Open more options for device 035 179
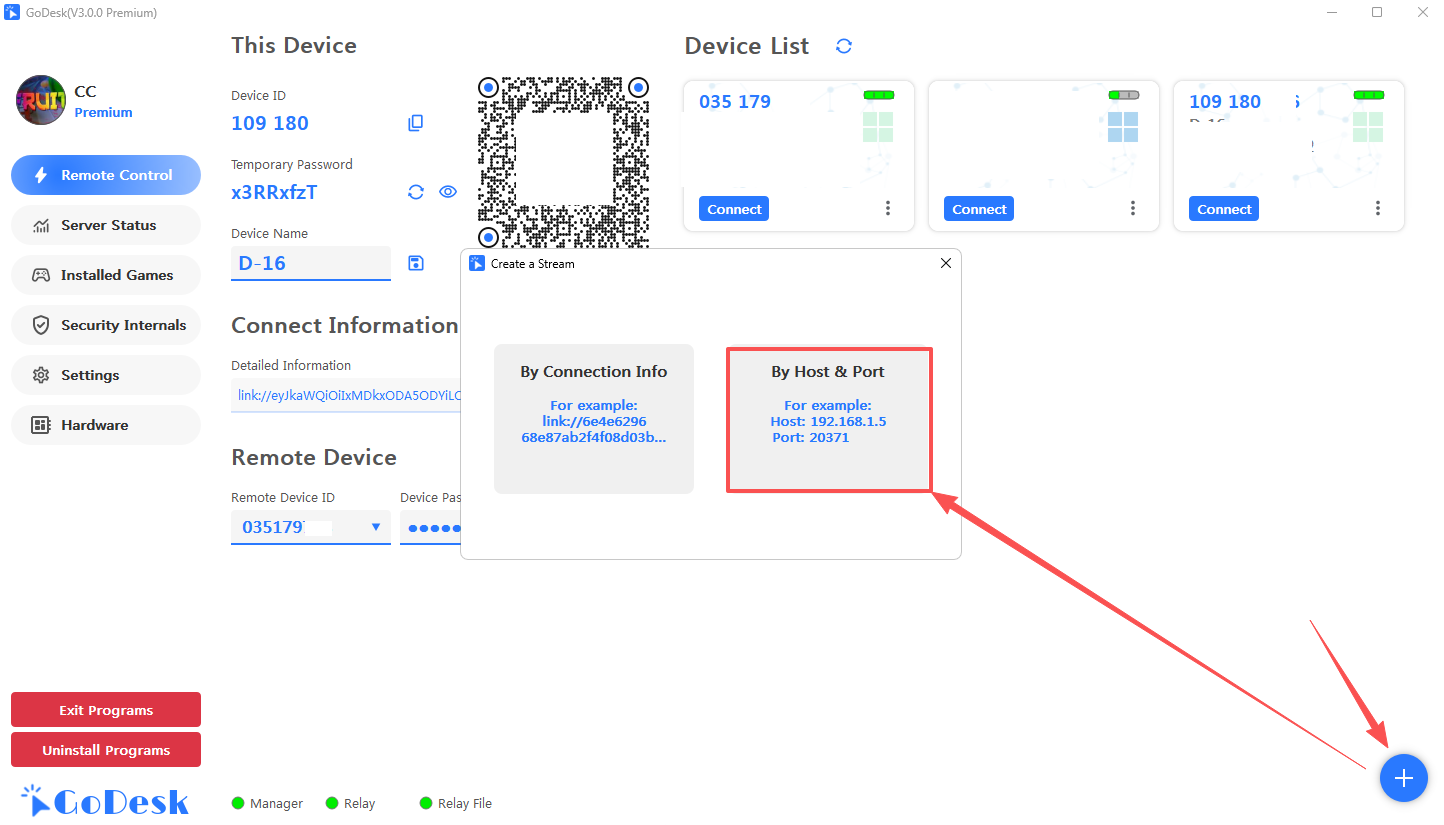Image resolution: width=1444 pixels, height=825 pixels. 888,208
